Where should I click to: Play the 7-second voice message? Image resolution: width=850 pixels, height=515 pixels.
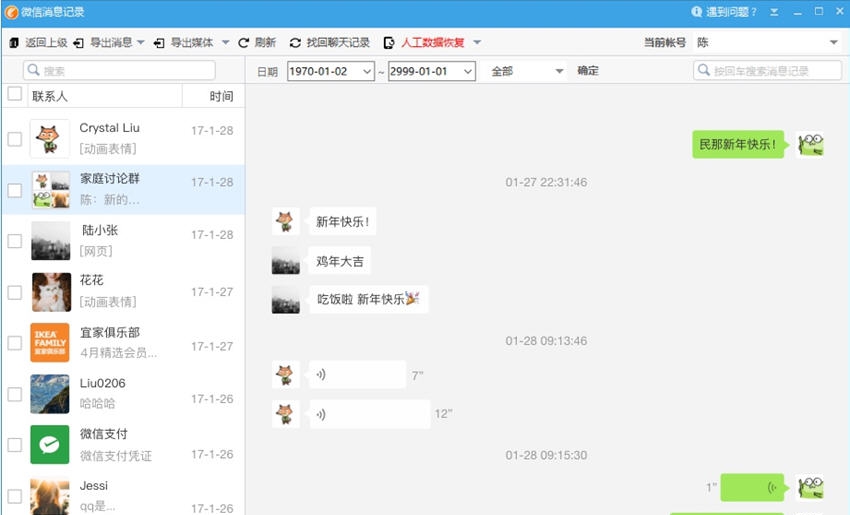pos(357,375)
